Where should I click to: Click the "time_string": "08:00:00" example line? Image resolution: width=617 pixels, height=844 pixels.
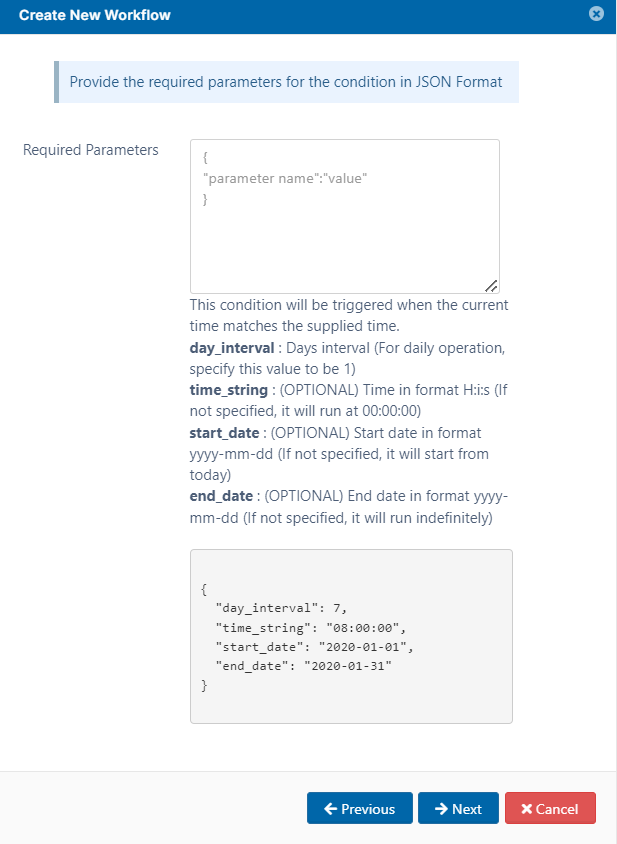pyautogui.click(x=307, y=629)
